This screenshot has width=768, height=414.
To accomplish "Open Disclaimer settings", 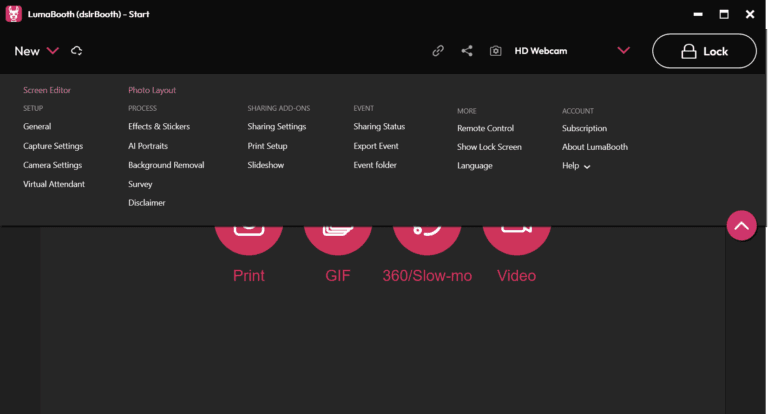I will coord(147,203).
